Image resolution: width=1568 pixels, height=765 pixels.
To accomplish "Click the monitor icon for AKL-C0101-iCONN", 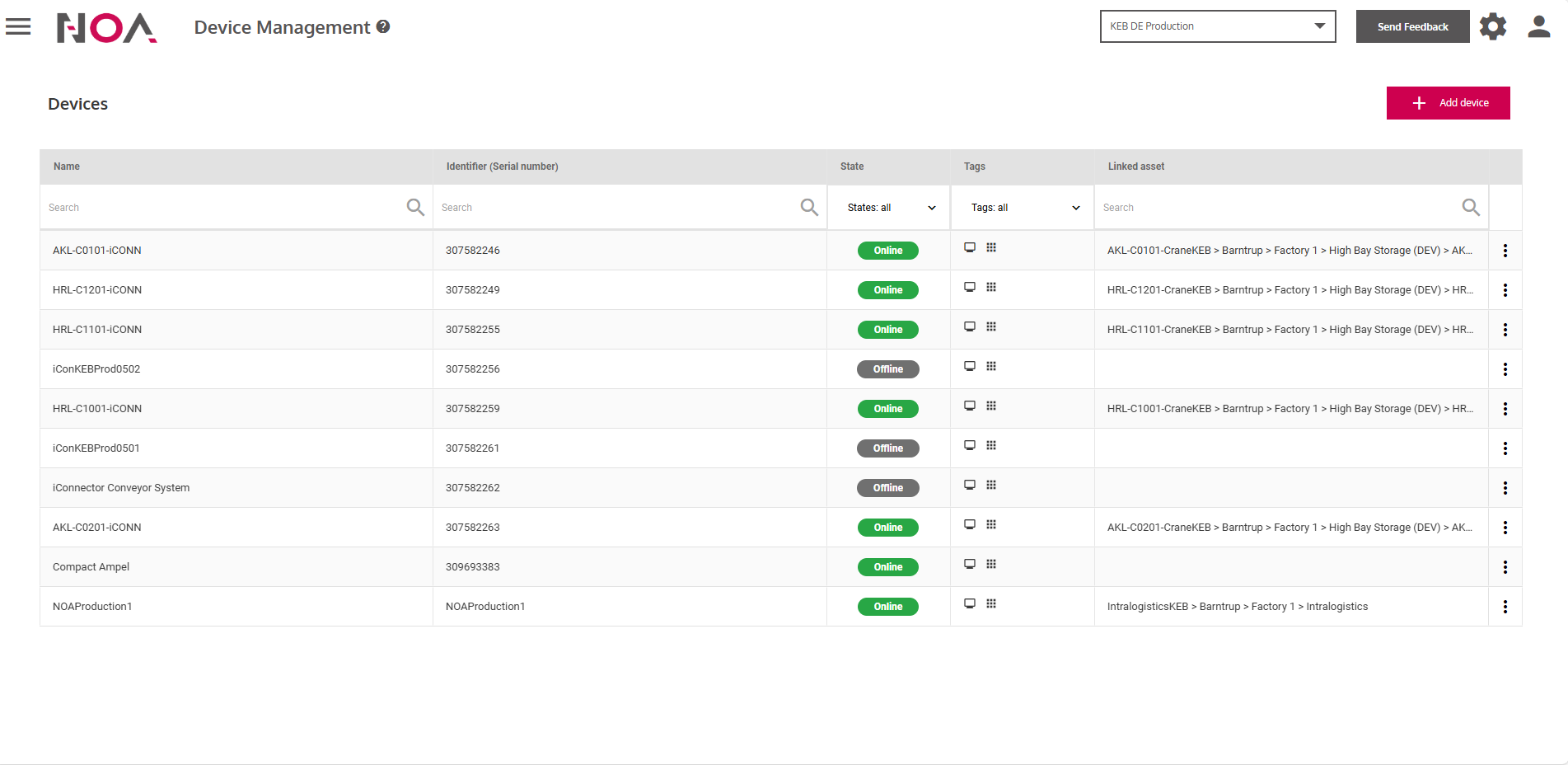I will [970, 248].
